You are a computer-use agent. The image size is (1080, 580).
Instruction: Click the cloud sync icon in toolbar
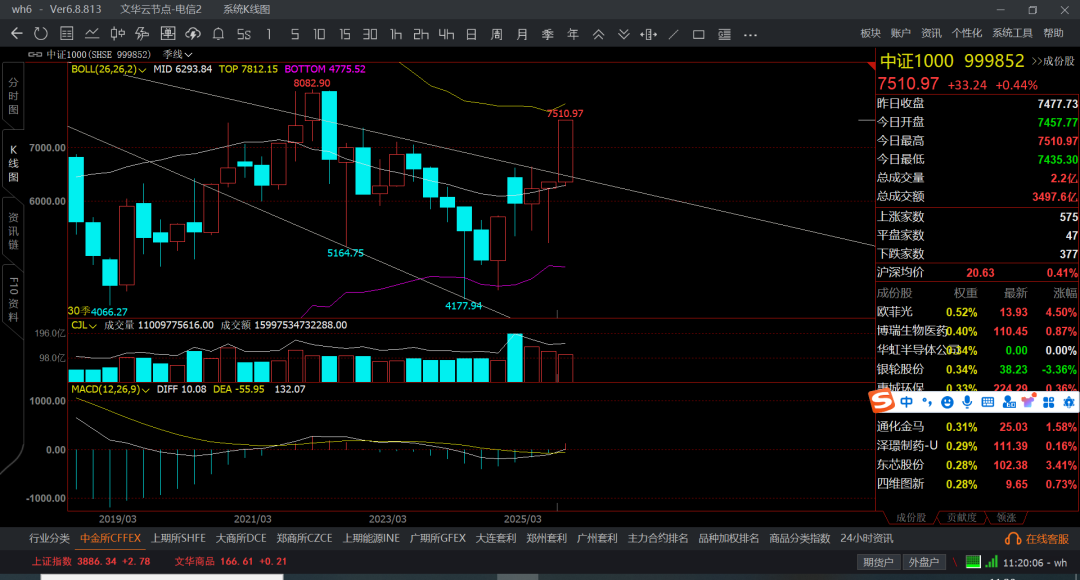point(193,34)
